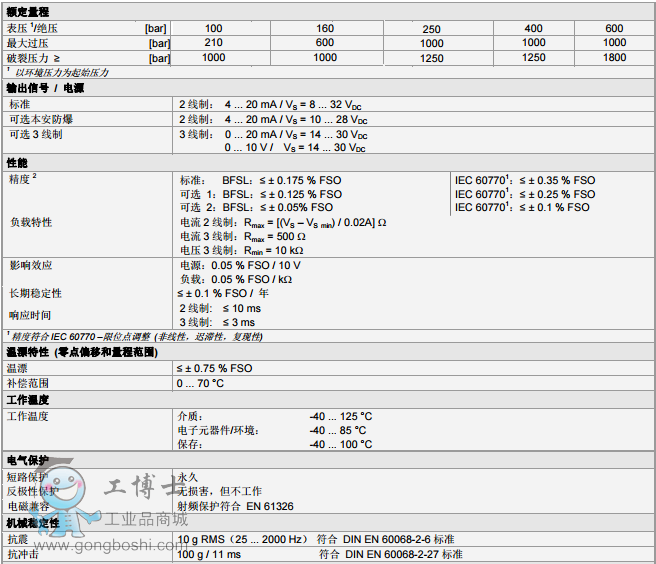Select the 输出信号 / 电源 section header
The image size is (656, 564).
coord(45,88)
